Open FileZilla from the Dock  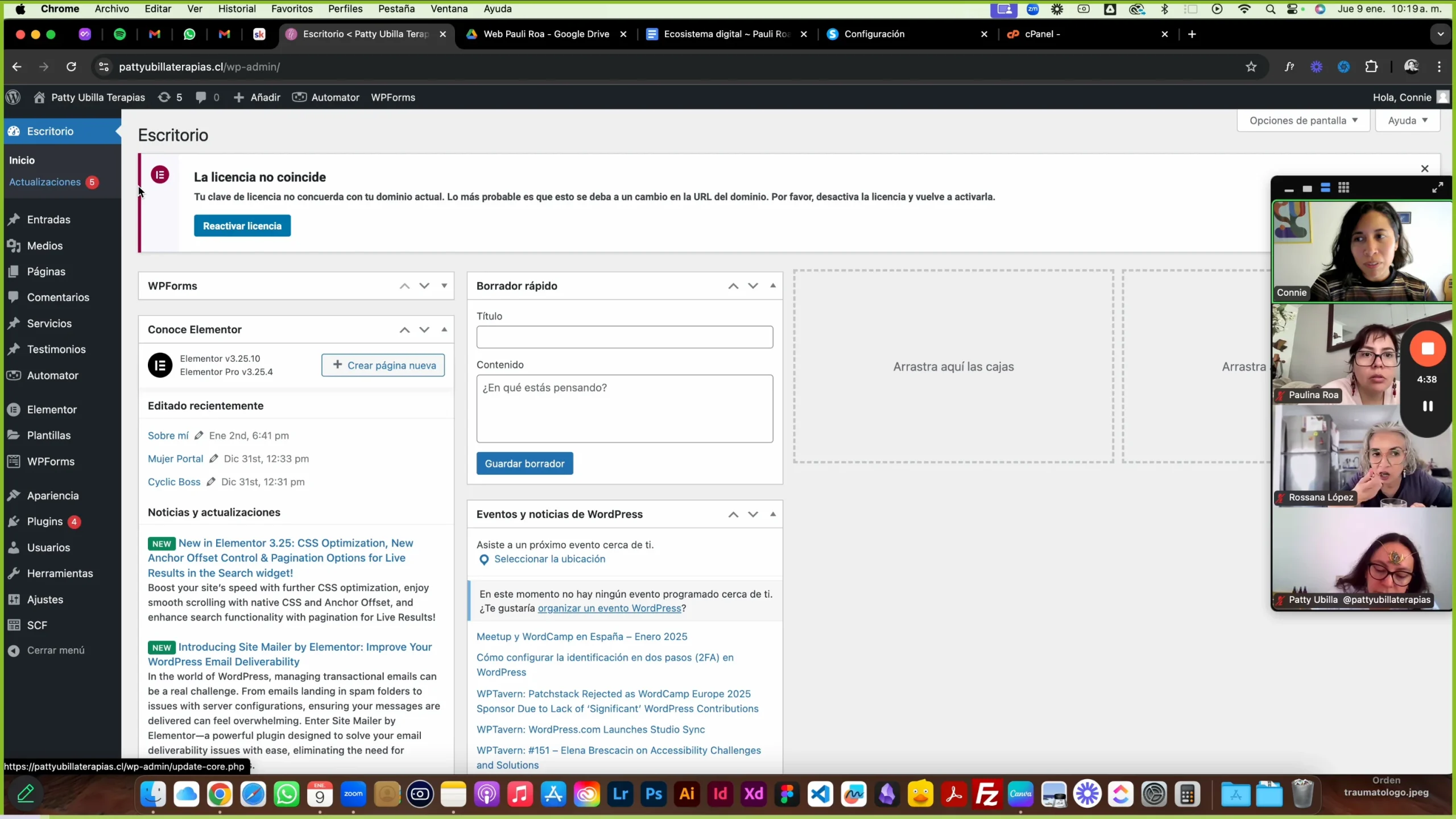[x=987, y=794]
